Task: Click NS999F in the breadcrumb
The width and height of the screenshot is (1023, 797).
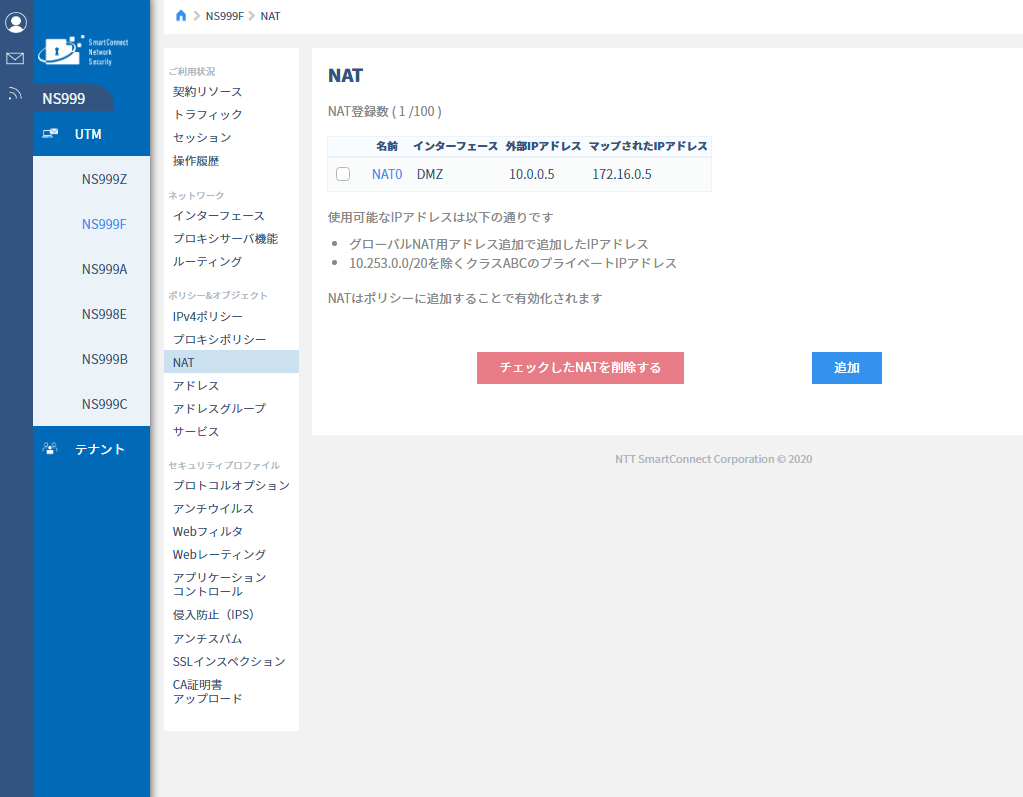Action: [x=224, y=16]
